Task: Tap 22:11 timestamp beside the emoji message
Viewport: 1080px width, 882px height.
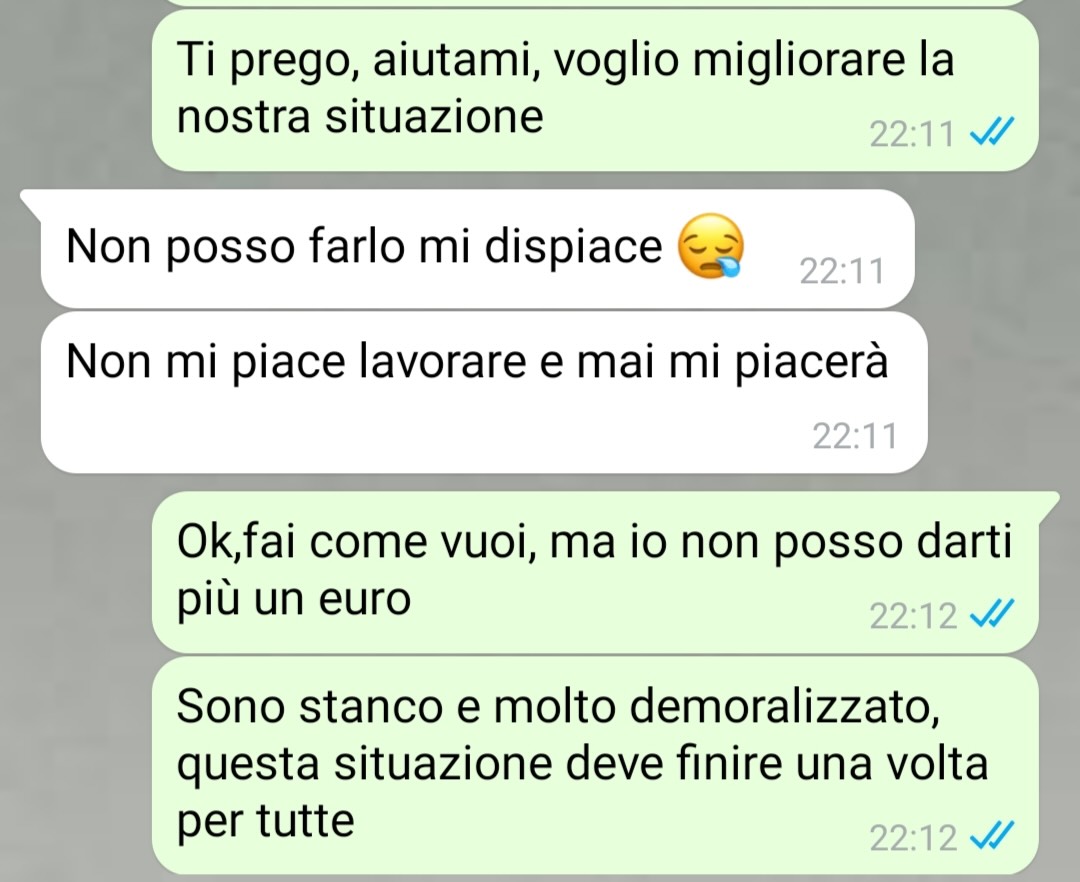Action: coord(842,271)
